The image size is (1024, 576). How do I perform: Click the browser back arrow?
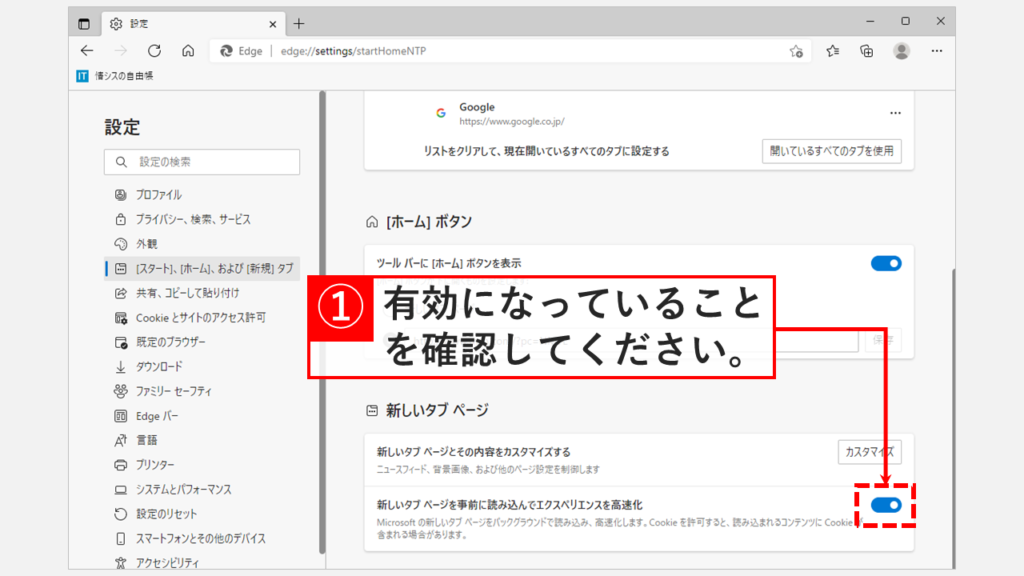point(87,51)
